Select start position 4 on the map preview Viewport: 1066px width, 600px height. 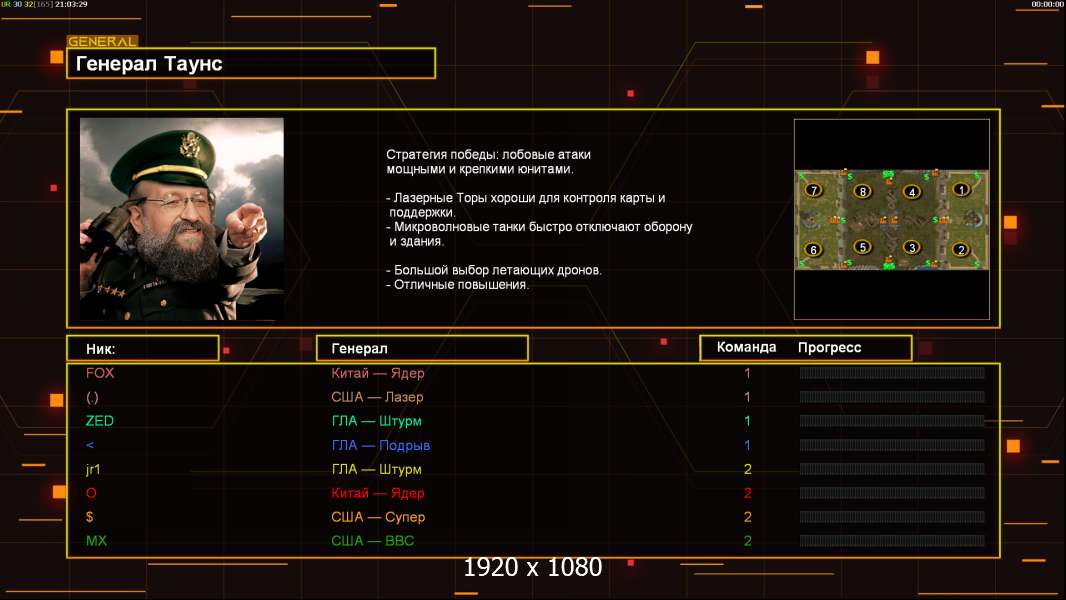(x=911, y=192)
